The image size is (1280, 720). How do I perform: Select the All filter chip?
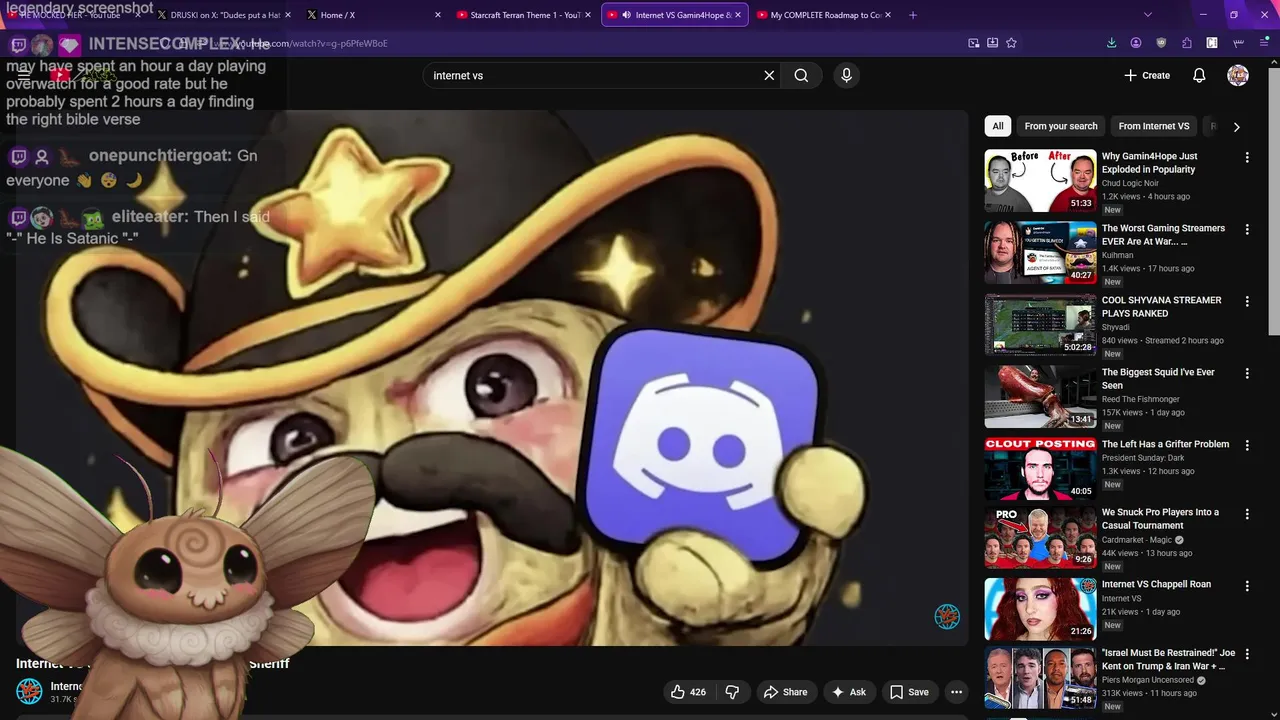pos(998,126)
